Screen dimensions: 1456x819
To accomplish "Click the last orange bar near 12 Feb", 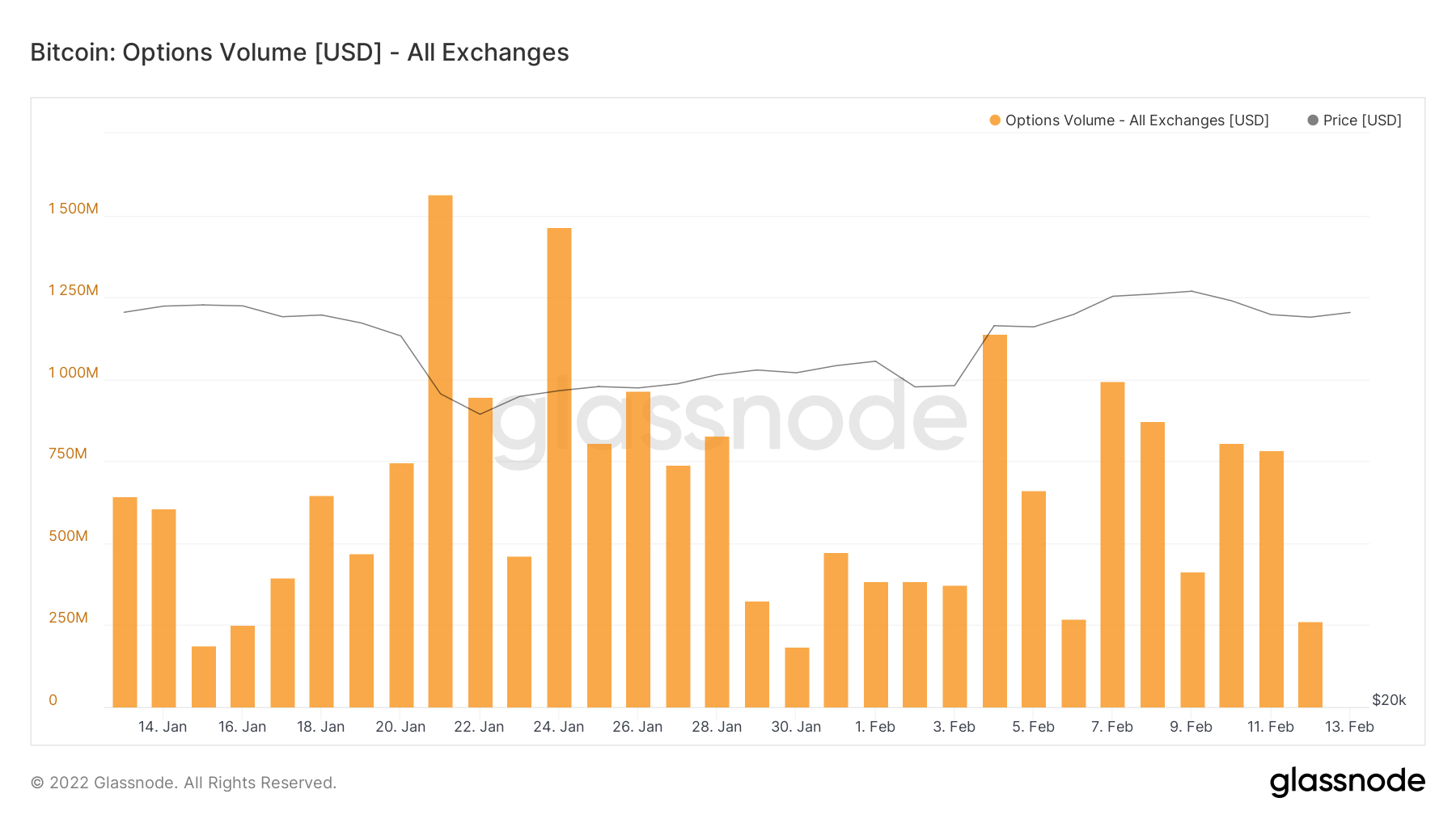I will (x=1310, y=665).
